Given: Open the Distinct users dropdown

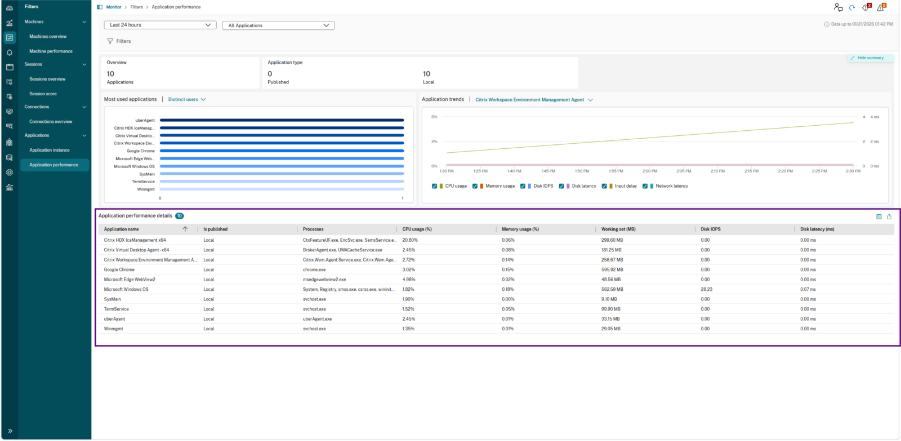Looking at the screenshot, I should (187, 99).
